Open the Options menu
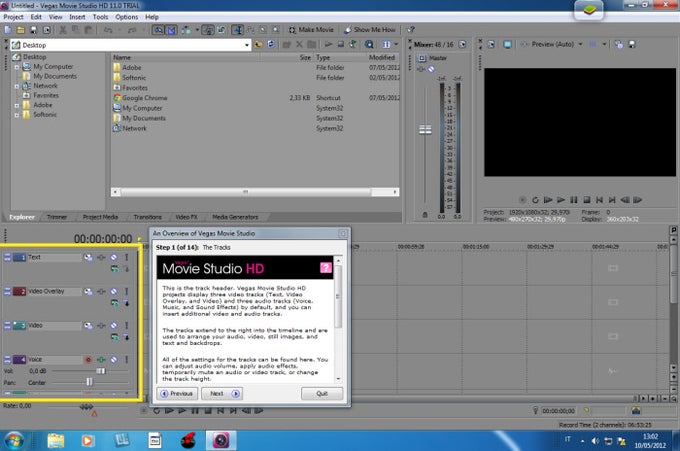Viewport: 680px width, 451px height. (x=127, y=17)
